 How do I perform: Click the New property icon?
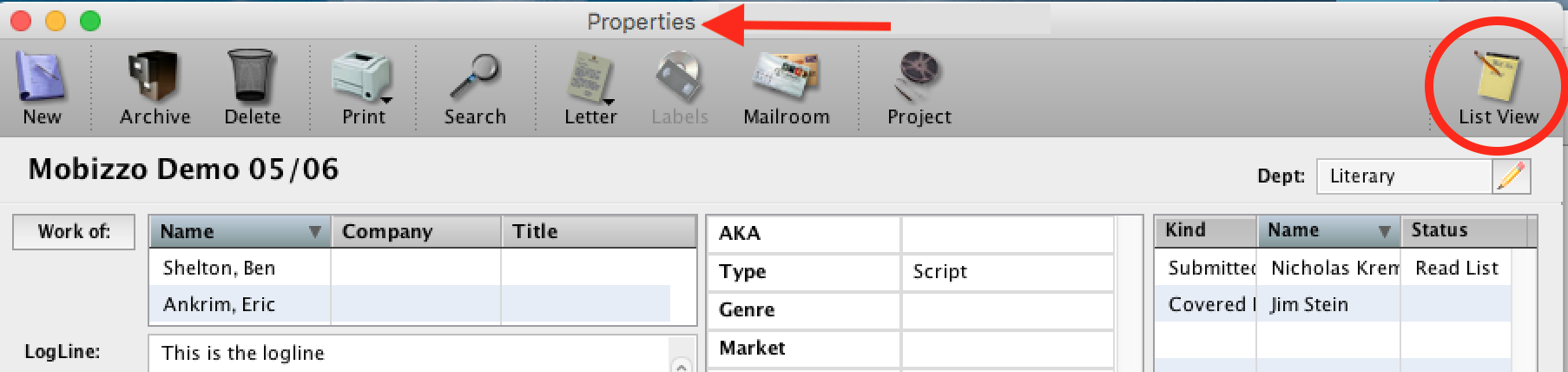pos(41,75)
